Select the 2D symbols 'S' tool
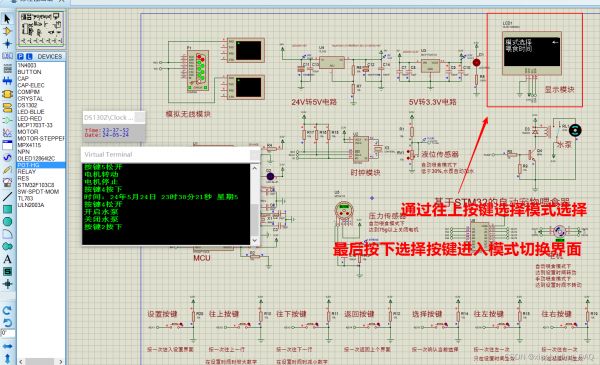This screenshot has height=365, width=600. click(x=7, y=271)
